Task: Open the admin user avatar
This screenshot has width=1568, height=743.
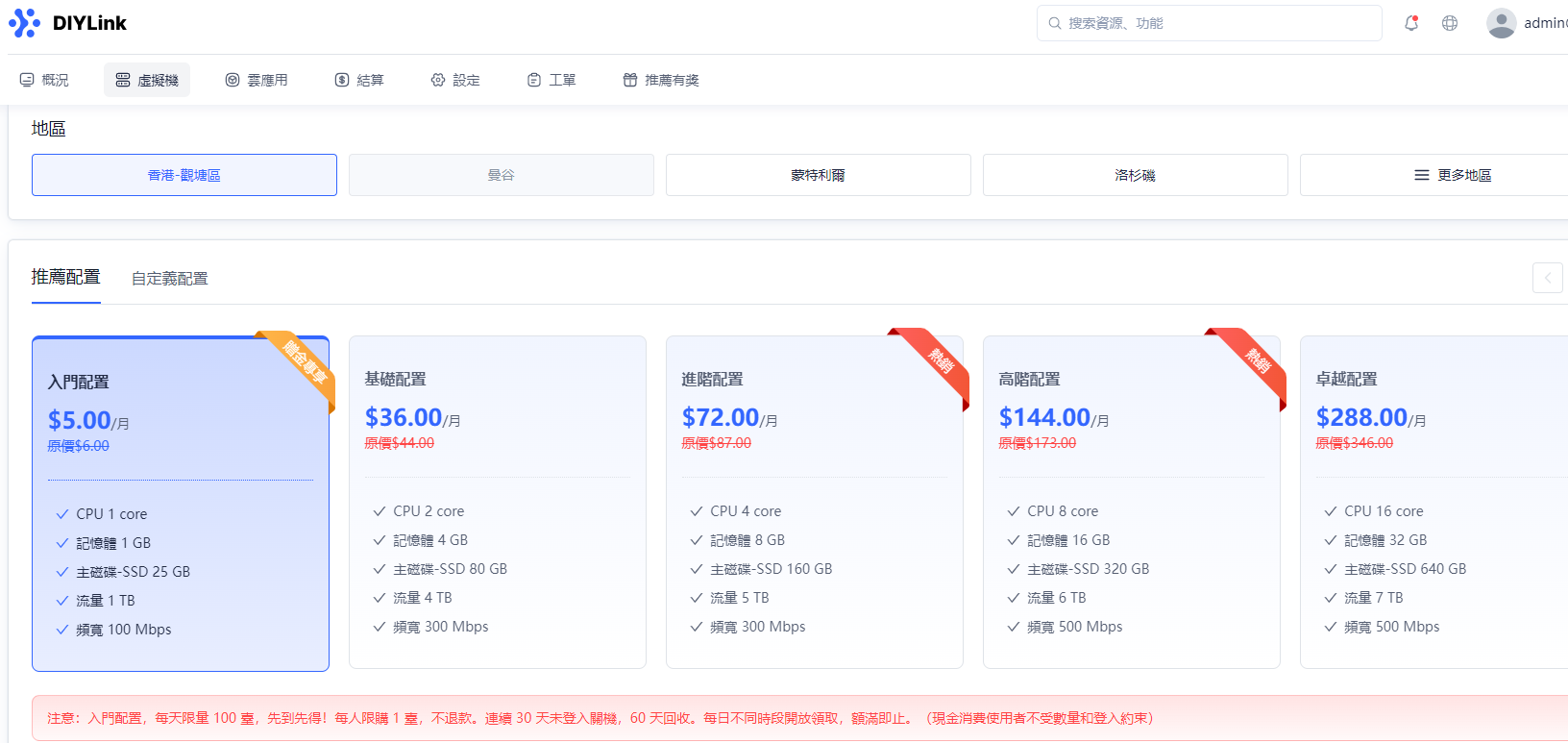Action: [1501, 23]
